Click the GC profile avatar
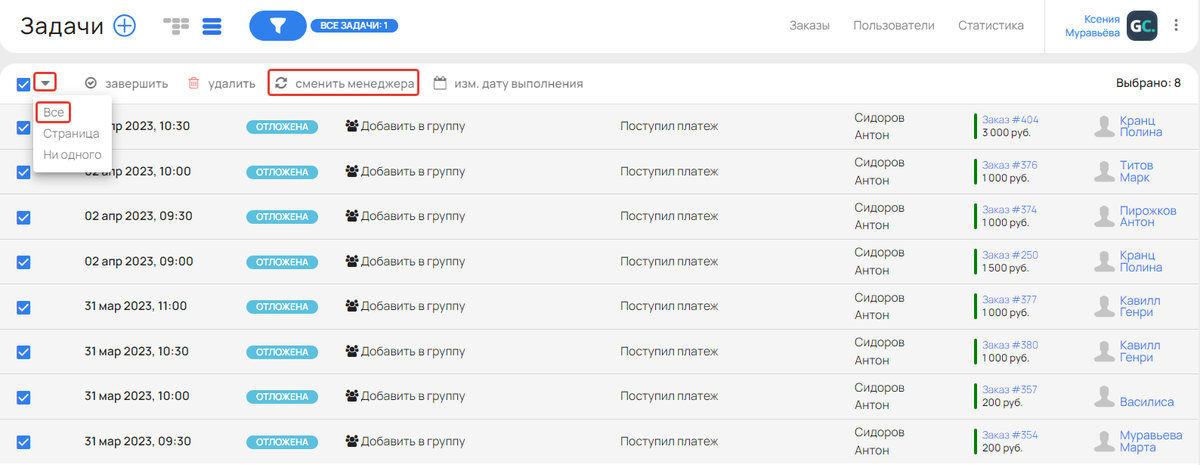Viewport: 1200px width, 465px height. click(x=1142, y=26)
